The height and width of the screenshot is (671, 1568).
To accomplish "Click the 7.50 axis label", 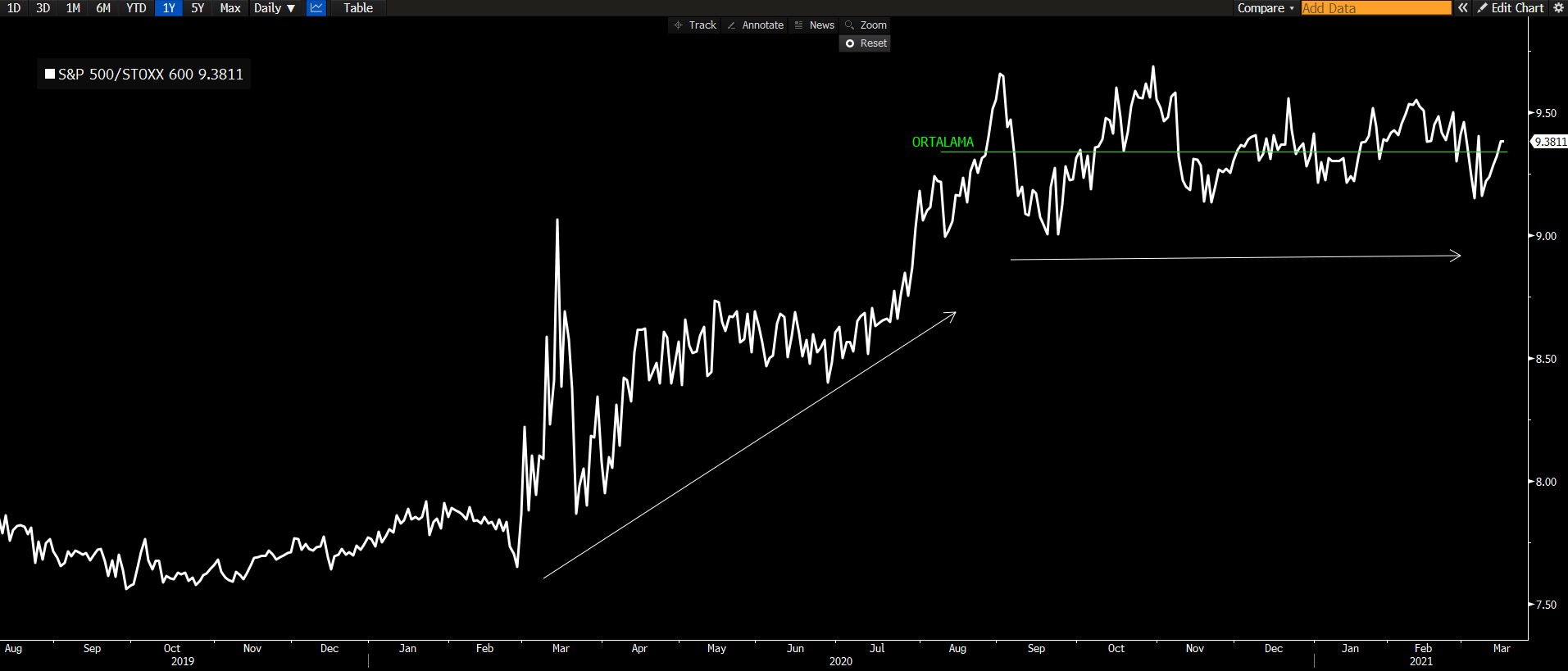I will click(x=1546, y=605).
